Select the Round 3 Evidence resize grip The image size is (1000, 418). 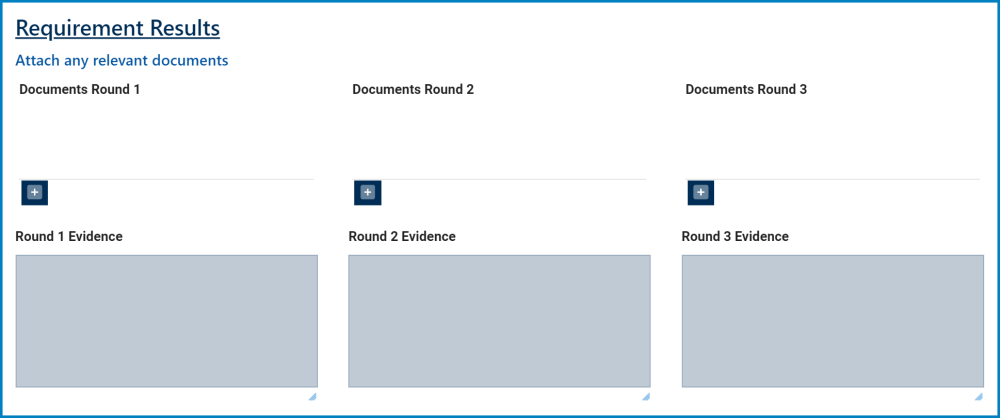pyautogui.click(x=978, y=397)
